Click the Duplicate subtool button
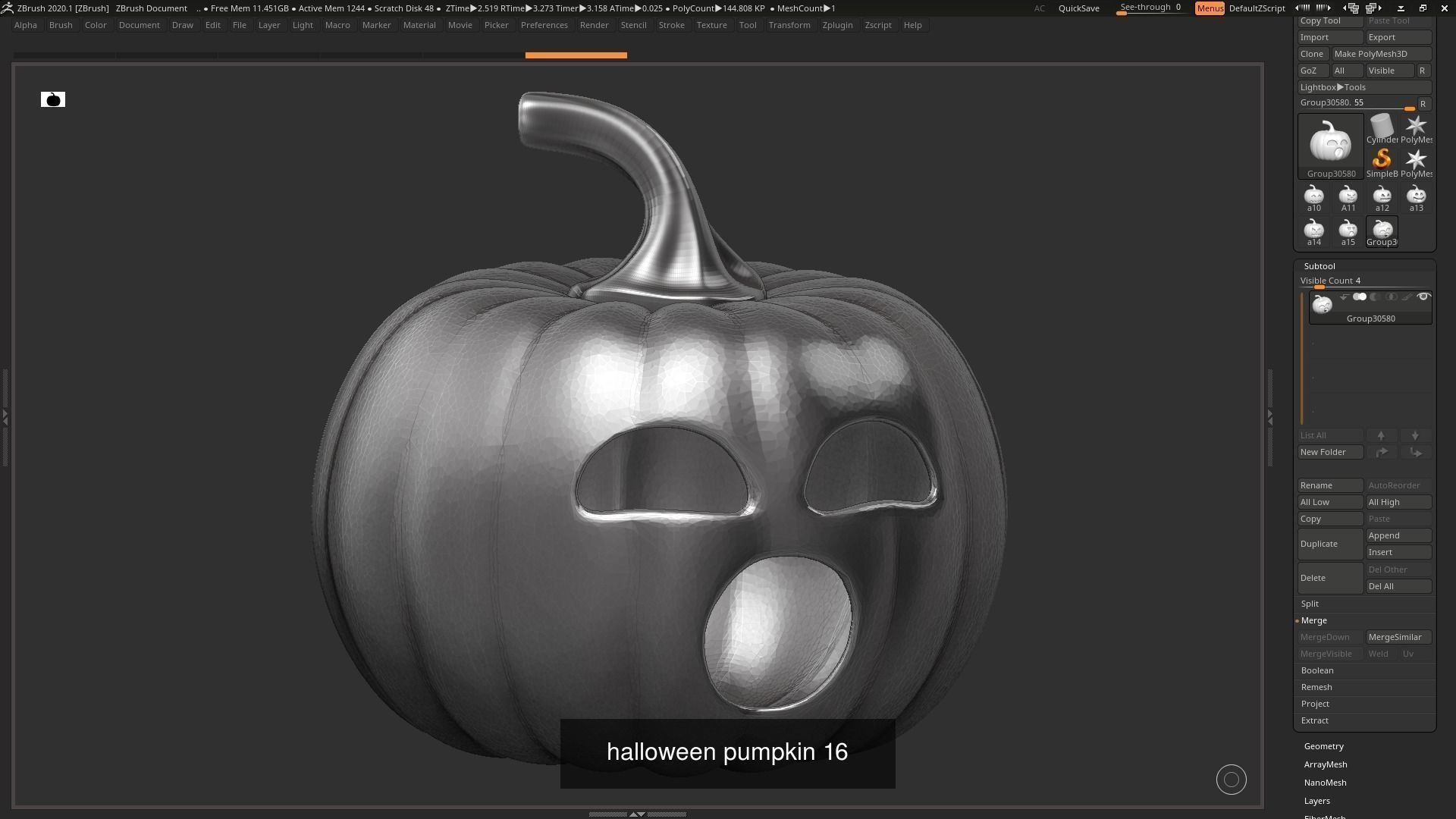 coord(1330,544)
